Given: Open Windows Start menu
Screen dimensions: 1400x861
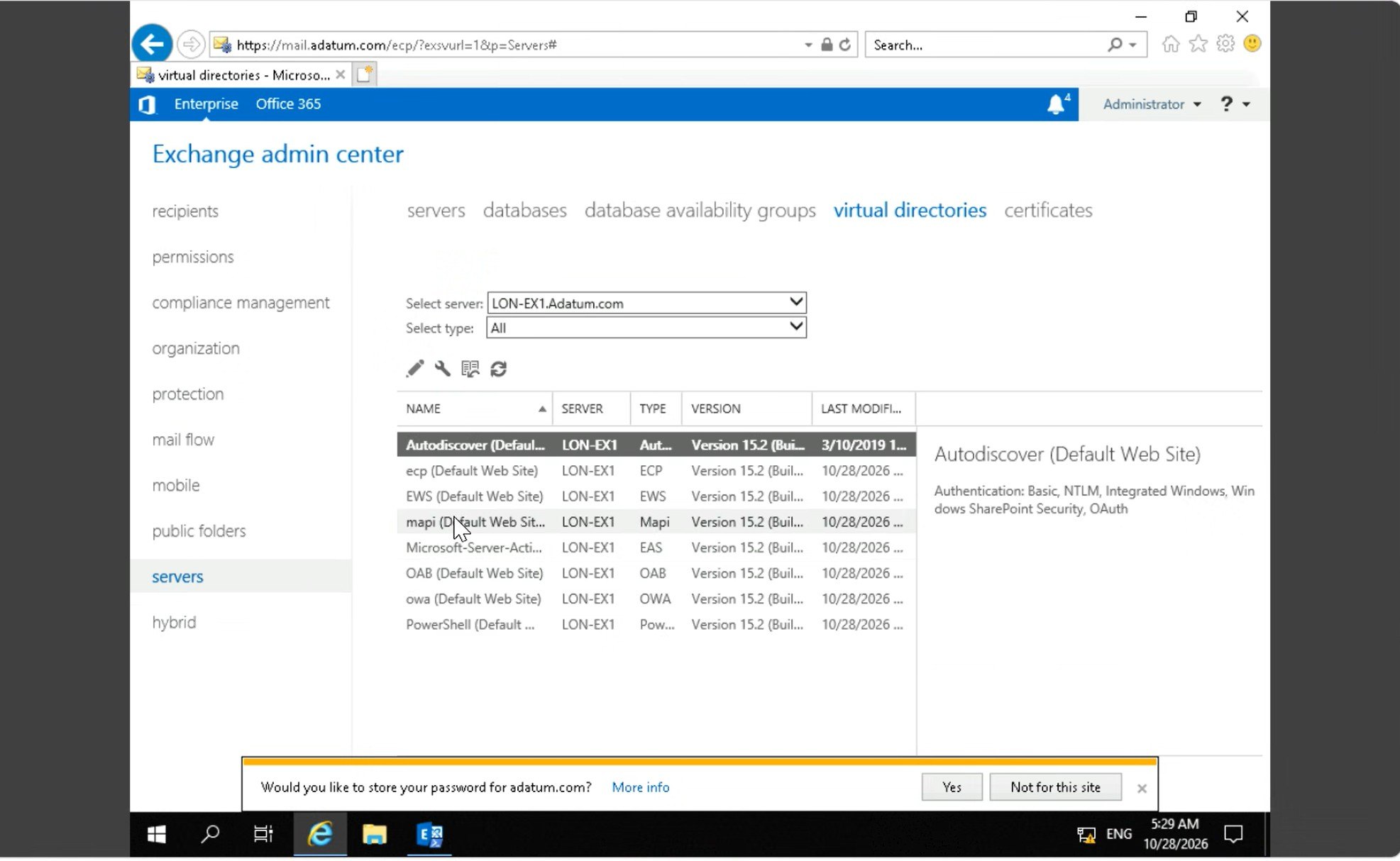Looking at the screenshot, I should tap(156, 835).
